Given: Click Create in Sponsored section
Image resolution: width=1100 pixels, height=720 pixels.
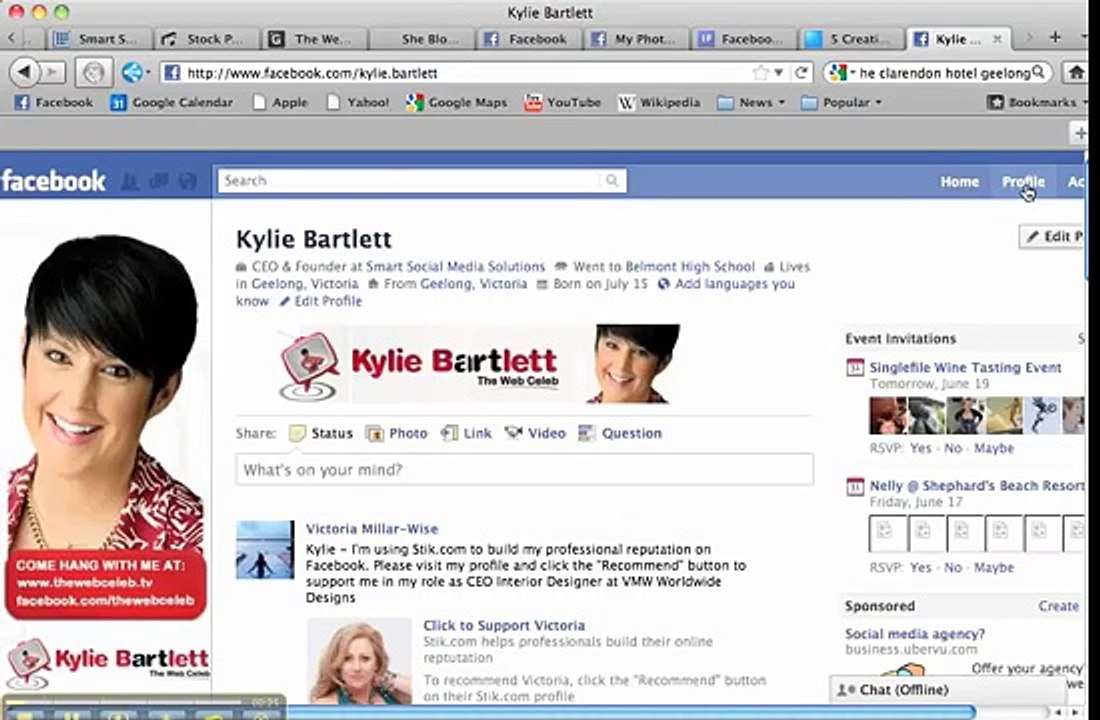Looking at the screenshot, I should 1059,606.
